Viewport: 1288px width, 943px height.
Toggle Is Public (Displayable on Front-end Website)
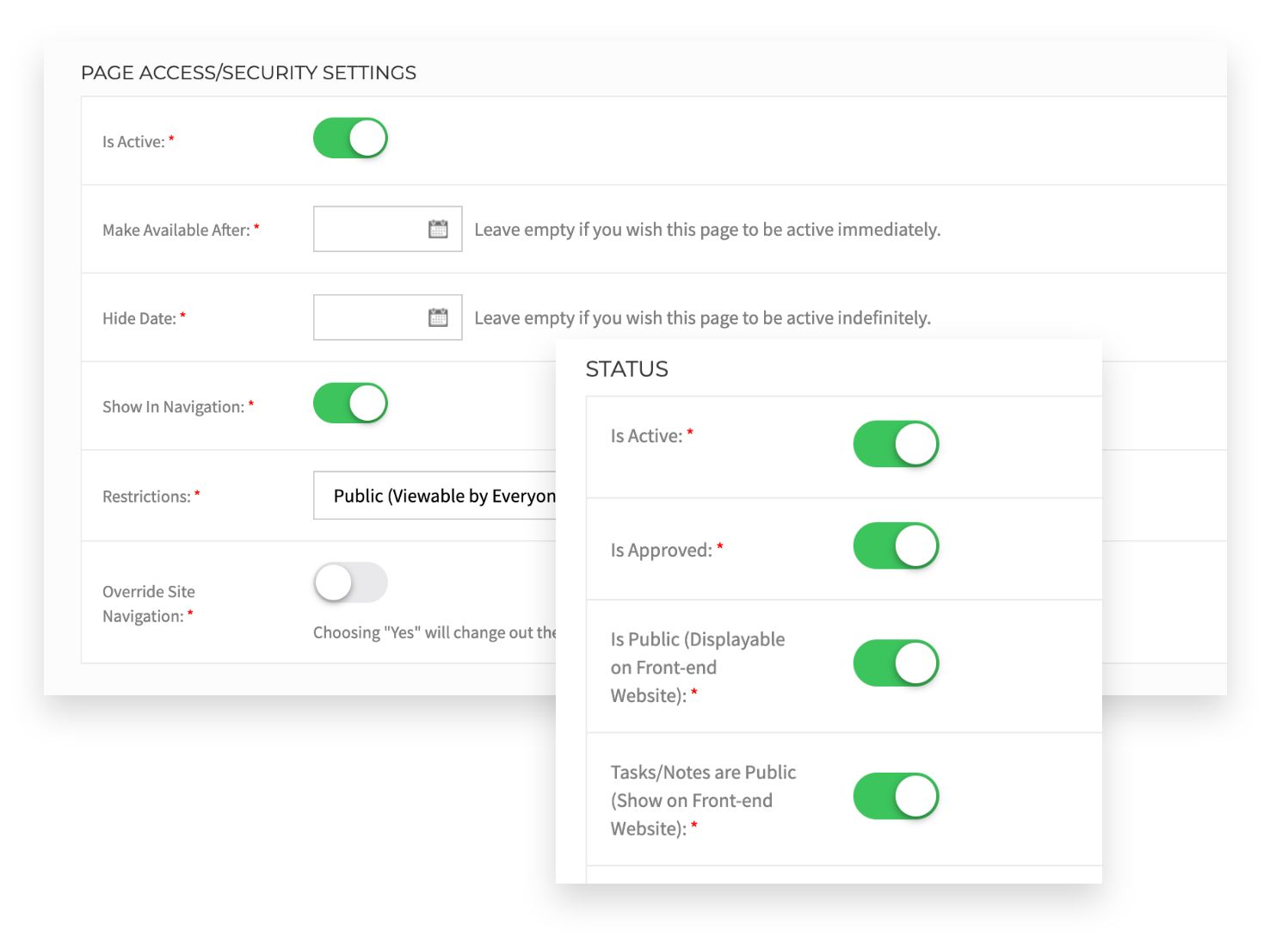pyautogui.click(x=895, y=663)
